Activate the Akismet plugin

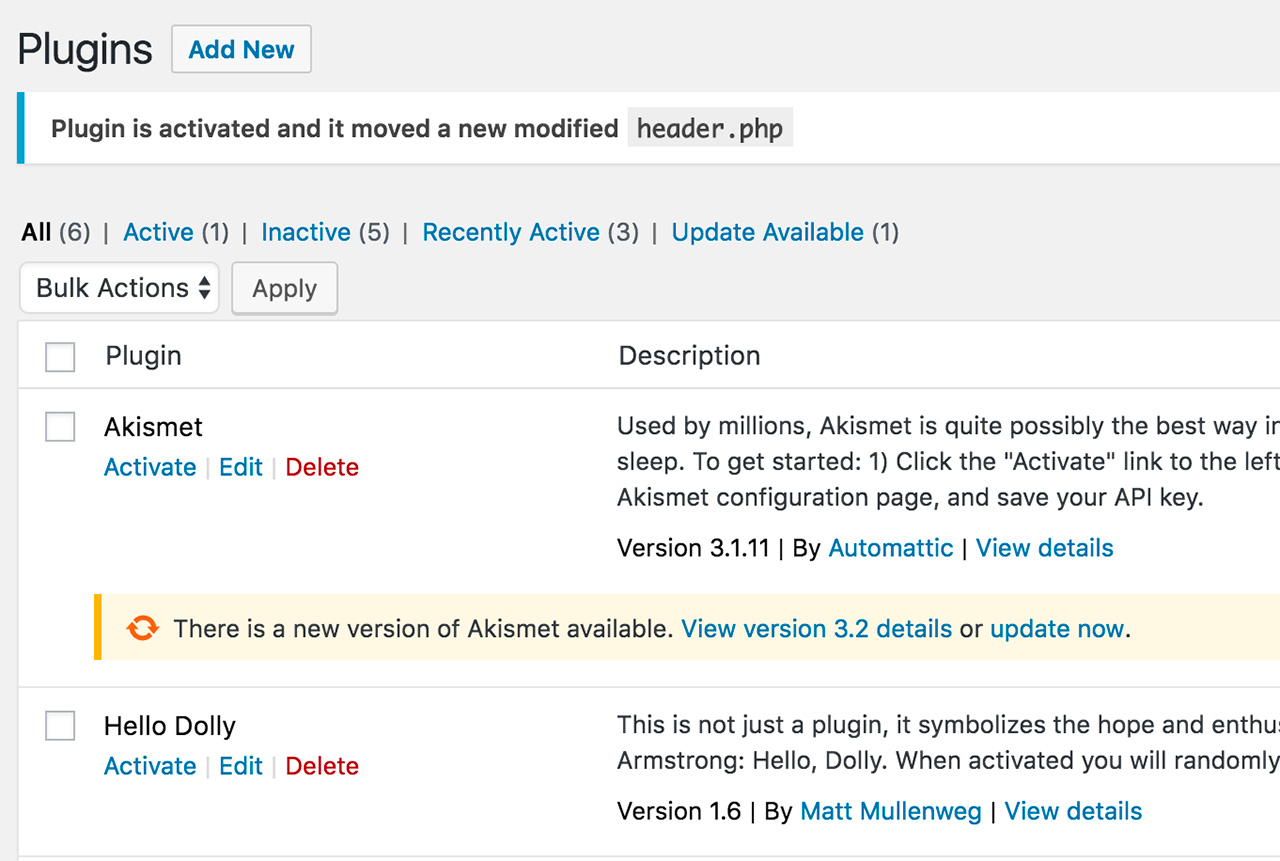pos(150,466)
